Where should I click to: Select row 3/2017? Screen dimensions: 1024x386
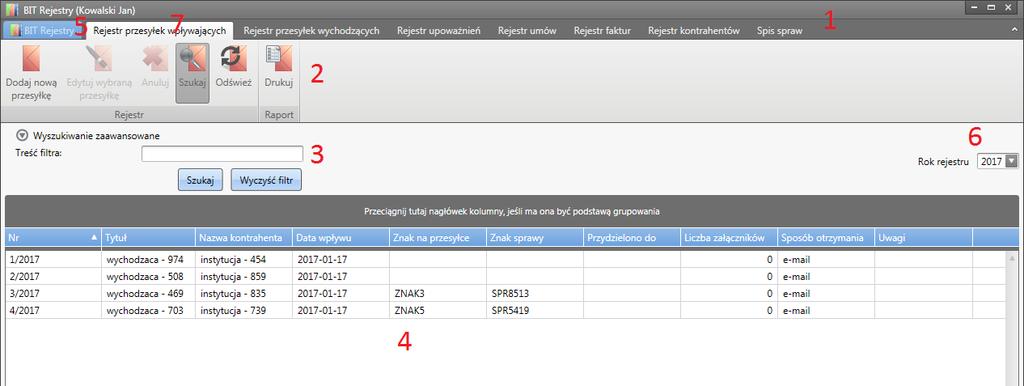[504, 293]
